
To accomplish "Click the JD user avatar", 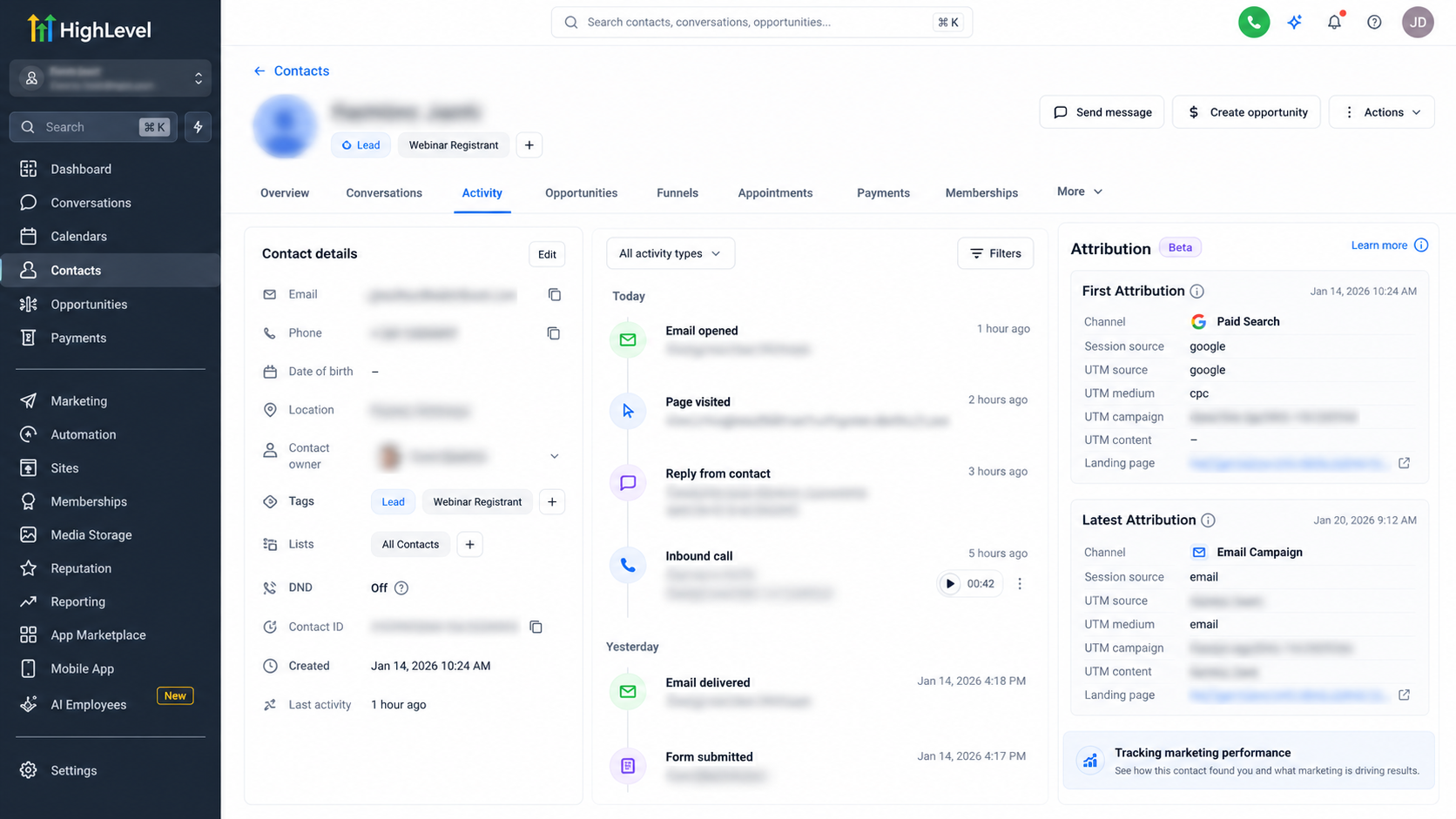I will [x=1418, y=22].
